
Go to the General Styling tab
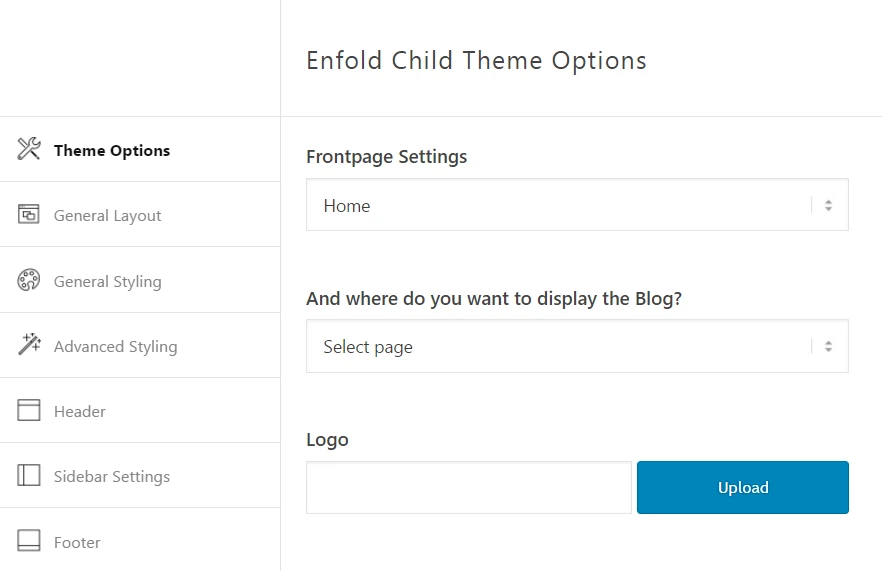click(107, 281)
